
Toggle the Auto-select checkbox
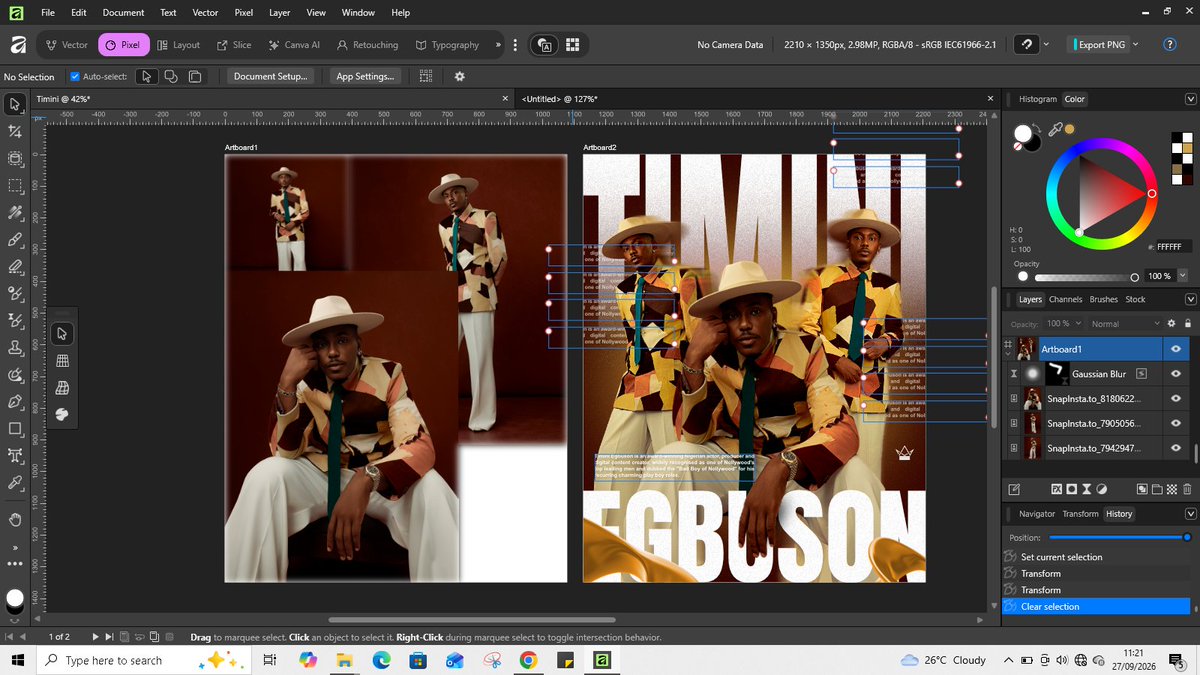[x=76, y=77]
